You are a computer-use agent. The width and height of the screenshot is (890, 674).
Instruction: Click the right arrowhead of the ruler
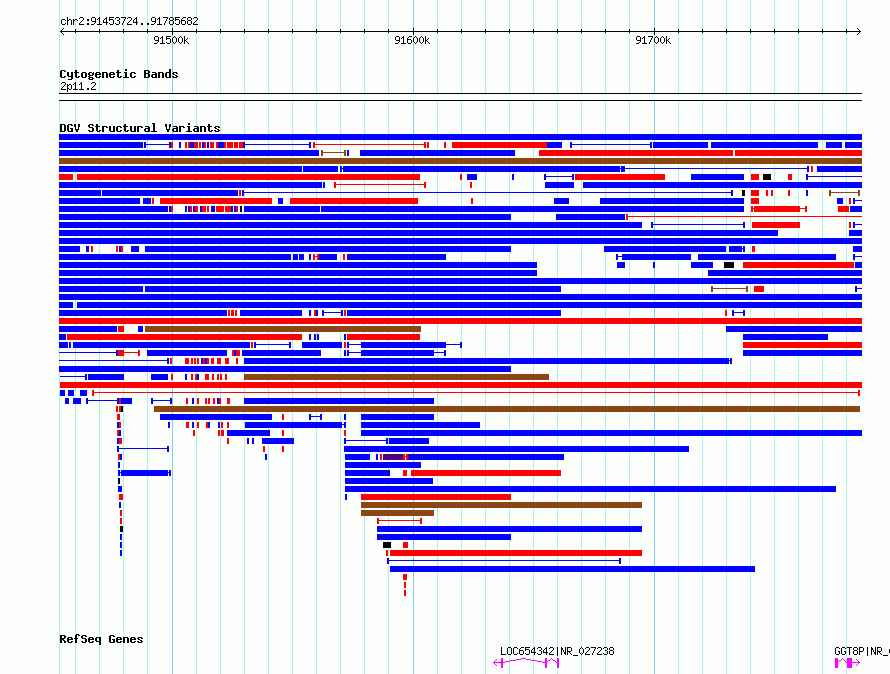click(859, 31)
